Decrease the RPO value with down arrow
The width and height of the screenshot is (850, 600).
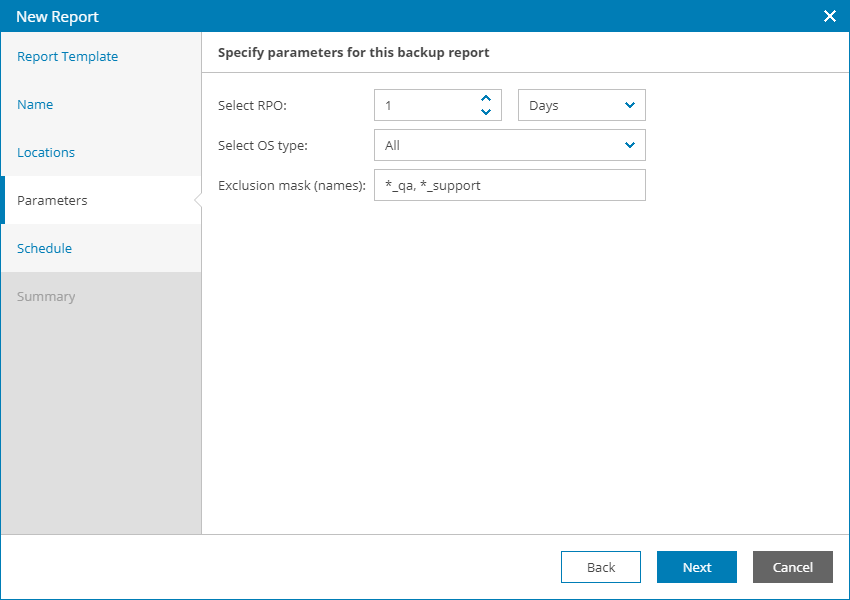point(486,112)
